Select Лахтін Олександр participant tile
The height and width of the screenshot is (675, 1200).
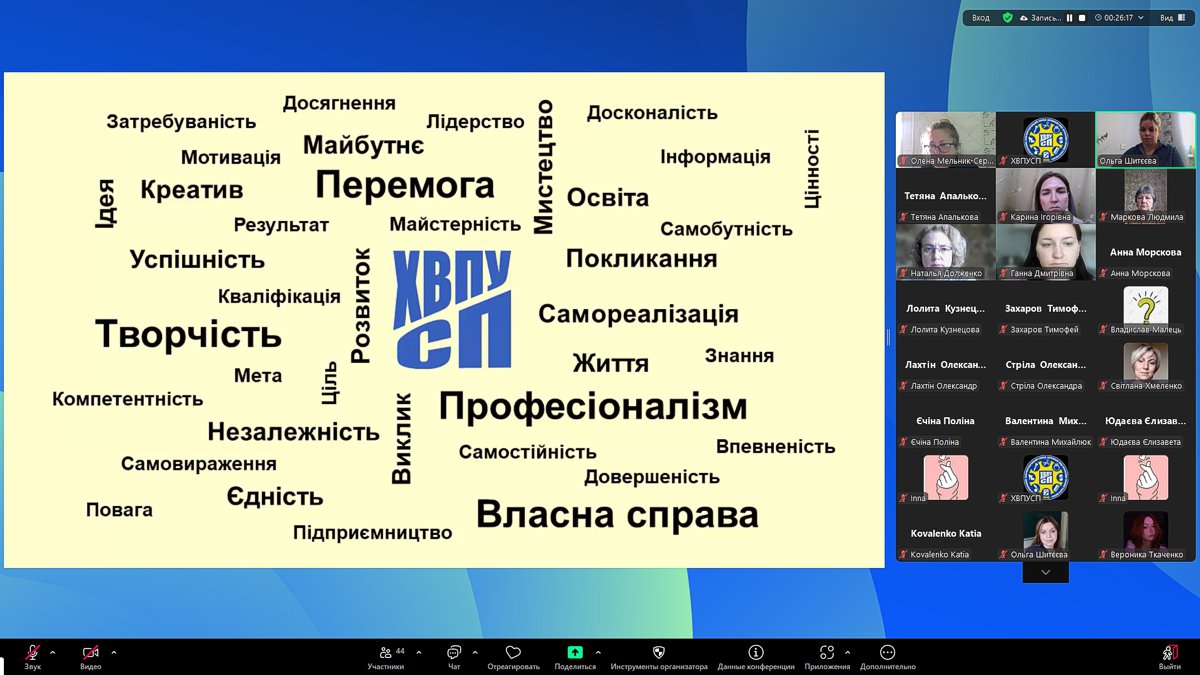point(945,364)
